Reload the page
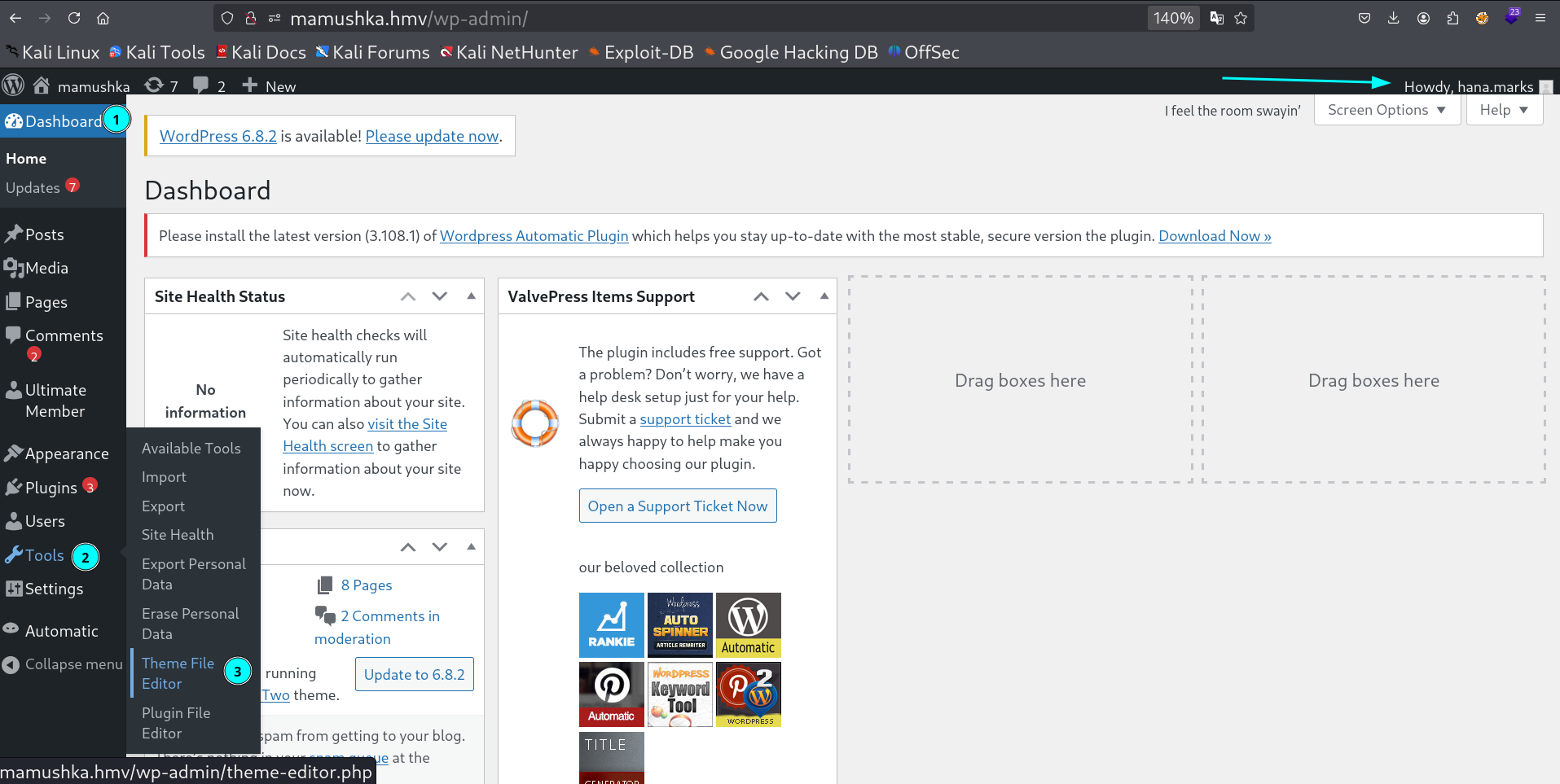The height and width of the screenshot is (784, 1560). click(x=74, y=18)
